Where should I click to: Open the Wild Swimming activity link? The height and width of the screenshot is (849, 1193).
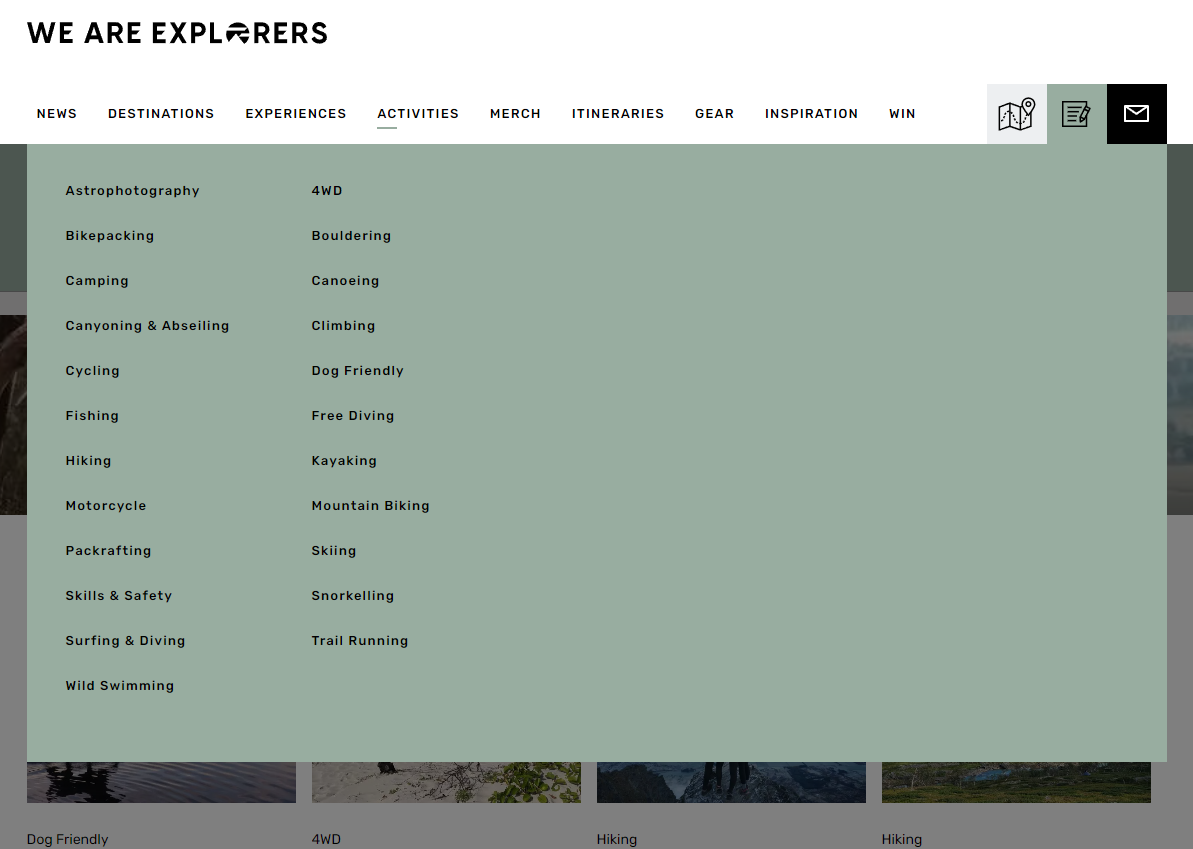coord(120,686)
